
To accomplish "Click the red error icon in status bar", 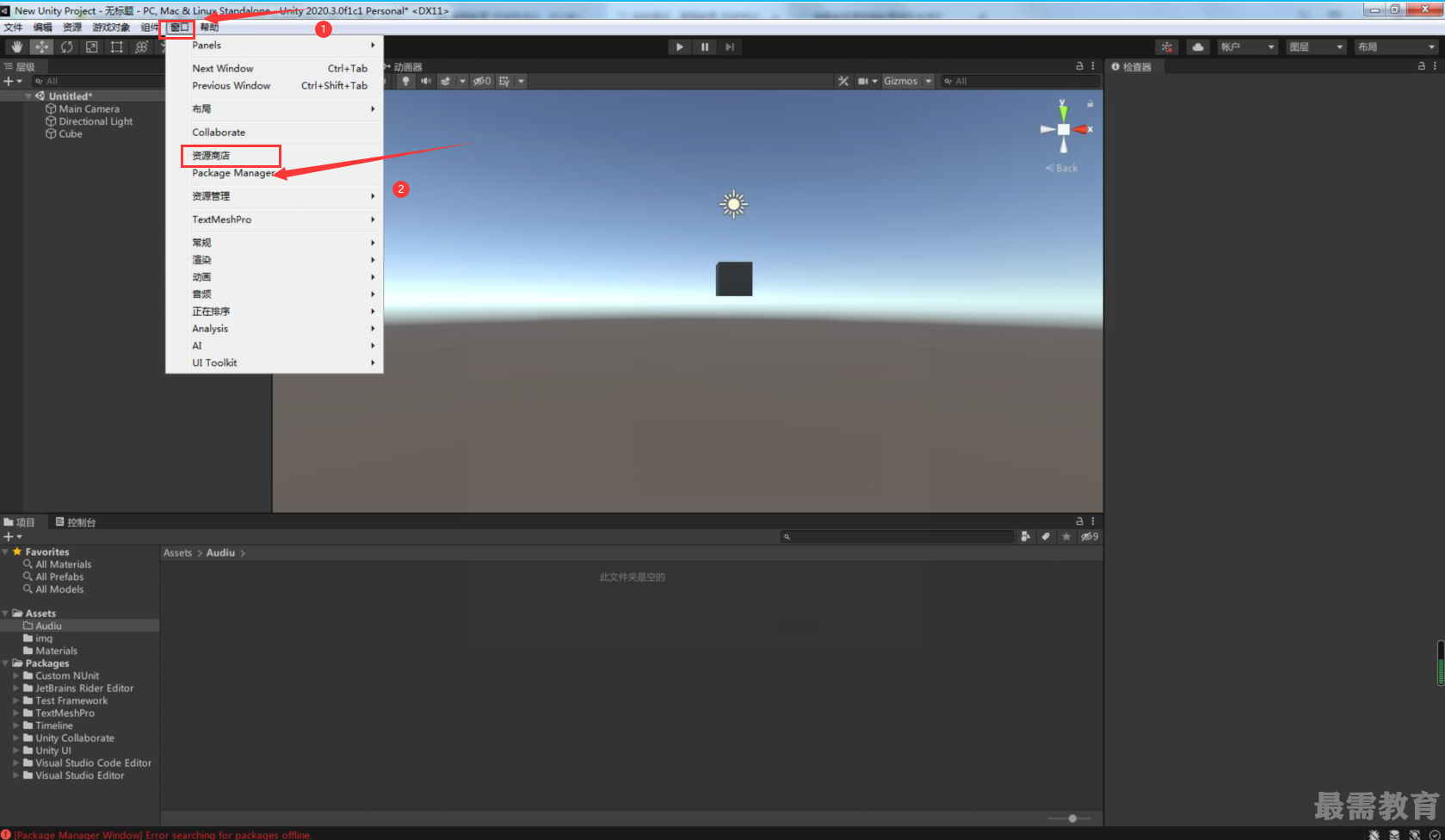I will click(6, 834).
